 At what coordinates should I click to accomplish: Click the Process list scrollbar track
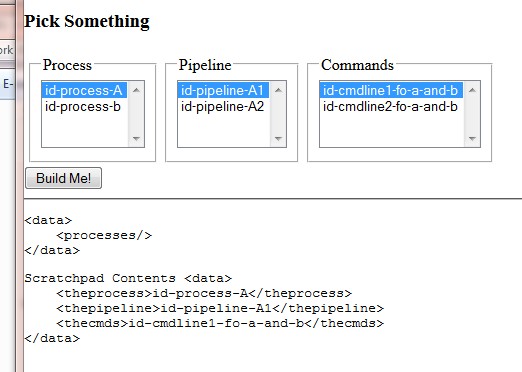pyautogui.click(x=136, y=114)
